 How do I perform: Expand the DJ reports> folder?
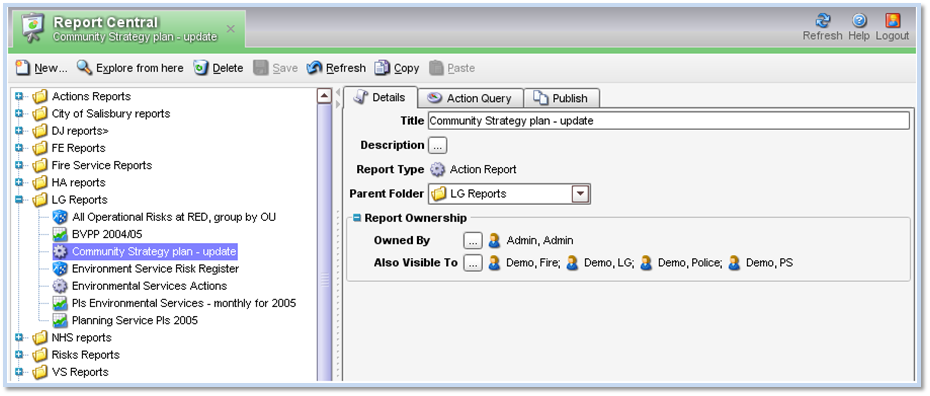pos(19,130)
